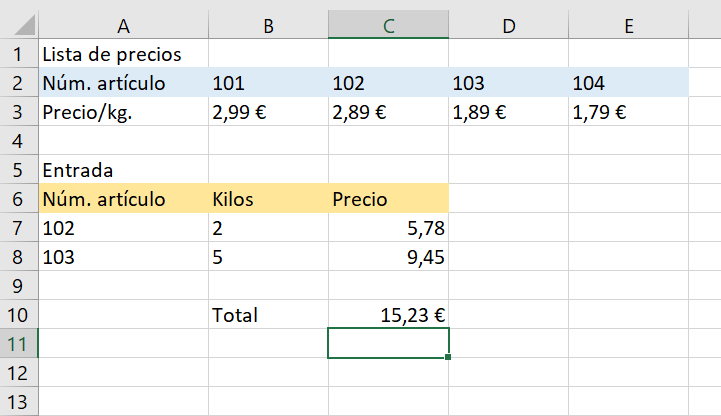Select column D header
The width and height of the screenshot is (721, 416).
click(x=509, y=25)
